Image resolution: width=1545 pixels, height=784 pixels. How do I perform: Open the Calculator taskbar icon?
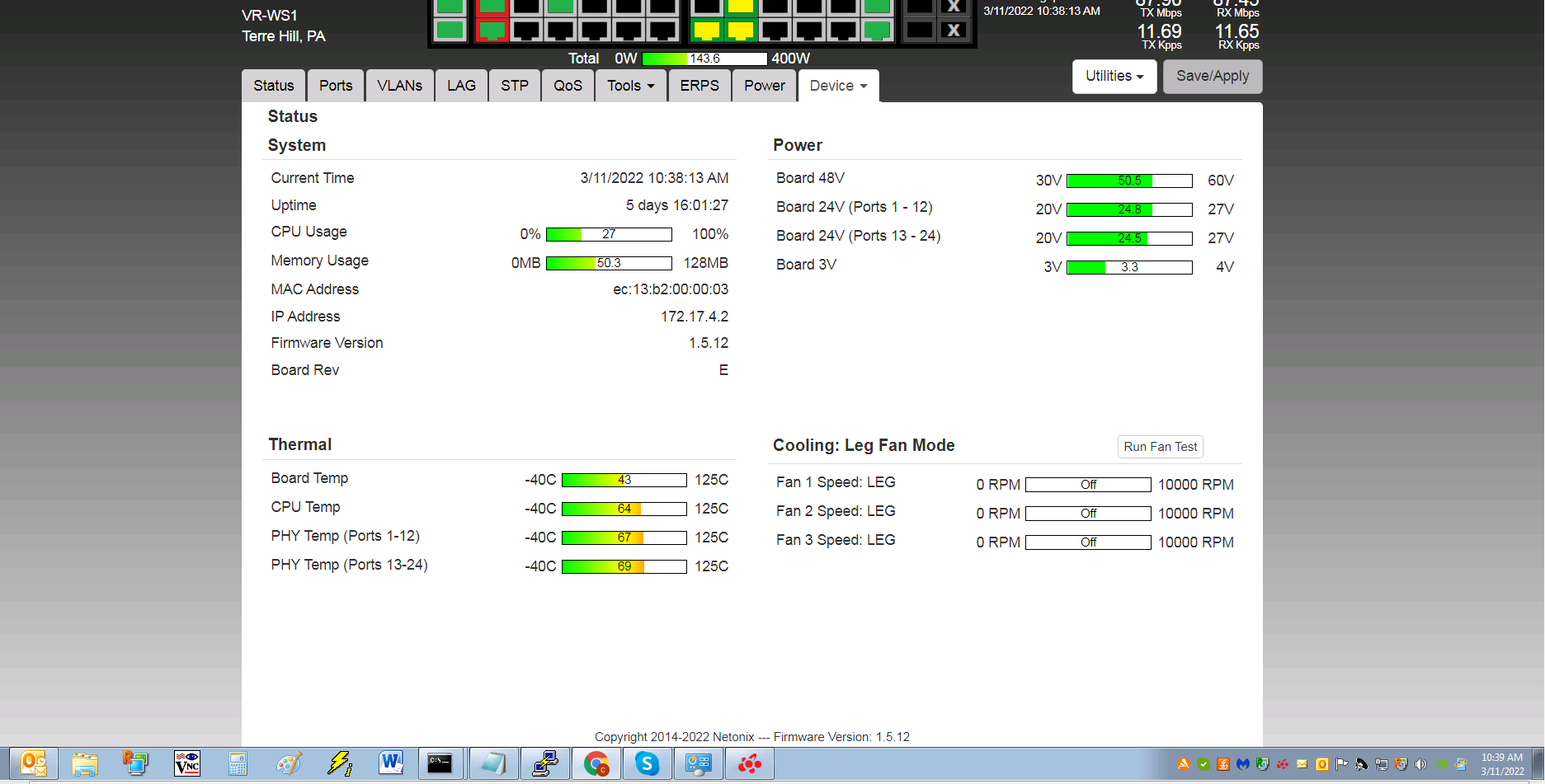pyautogui.click(x=238, y=764)
